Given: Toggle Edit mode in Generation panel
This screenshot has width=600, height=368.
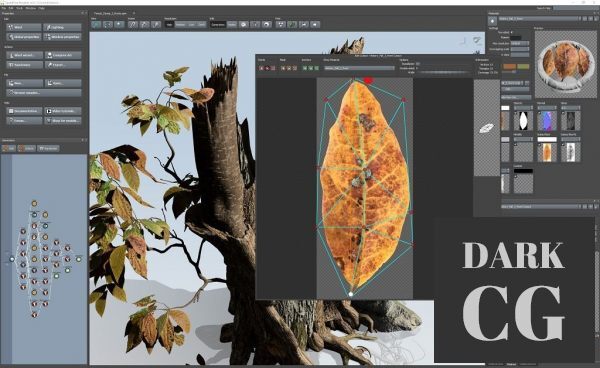Looking at the screenshot, I should [x=8, y=148].
